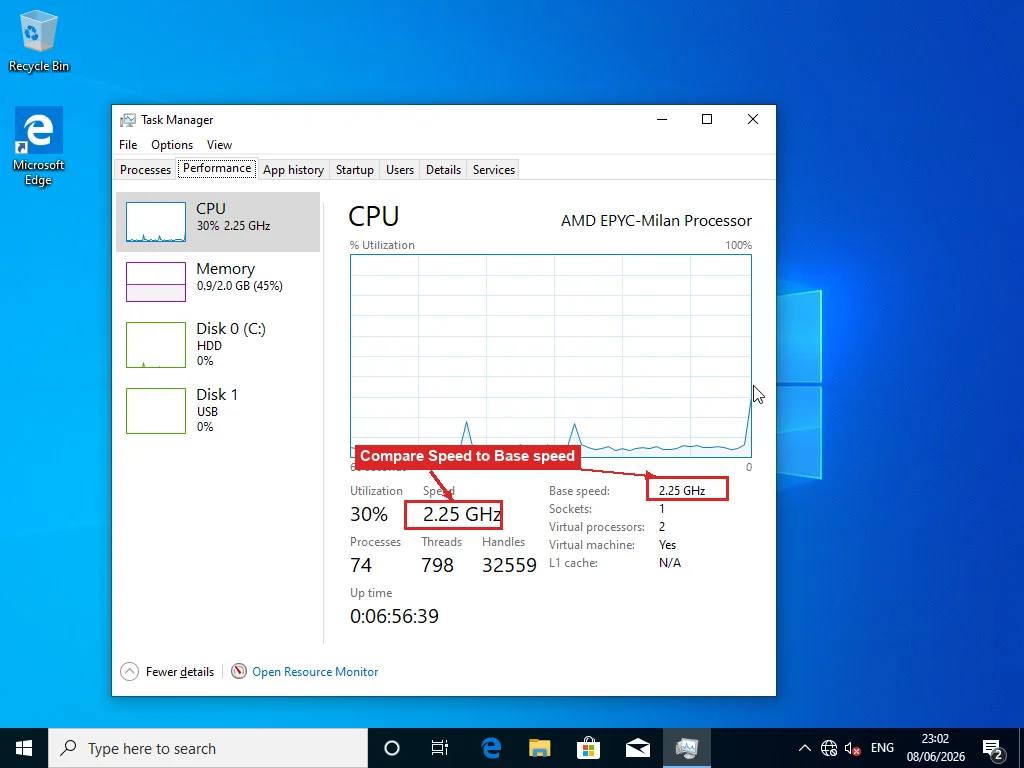
Task: Click the 100% label above the graph
Action: tap(739, 245)
